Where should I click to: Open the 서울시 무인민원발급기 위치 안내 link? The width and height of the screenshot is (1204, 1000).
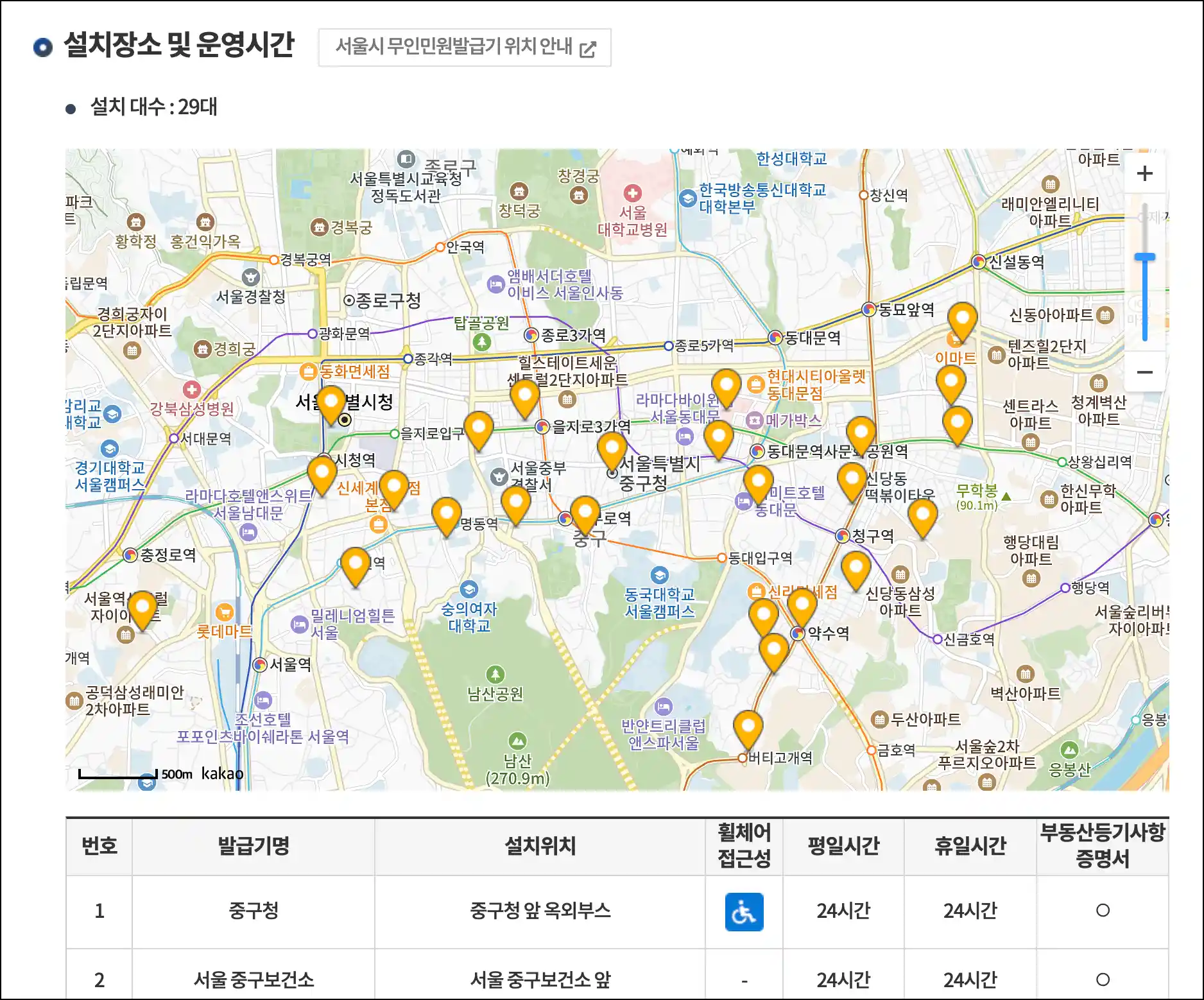(465, 47)
